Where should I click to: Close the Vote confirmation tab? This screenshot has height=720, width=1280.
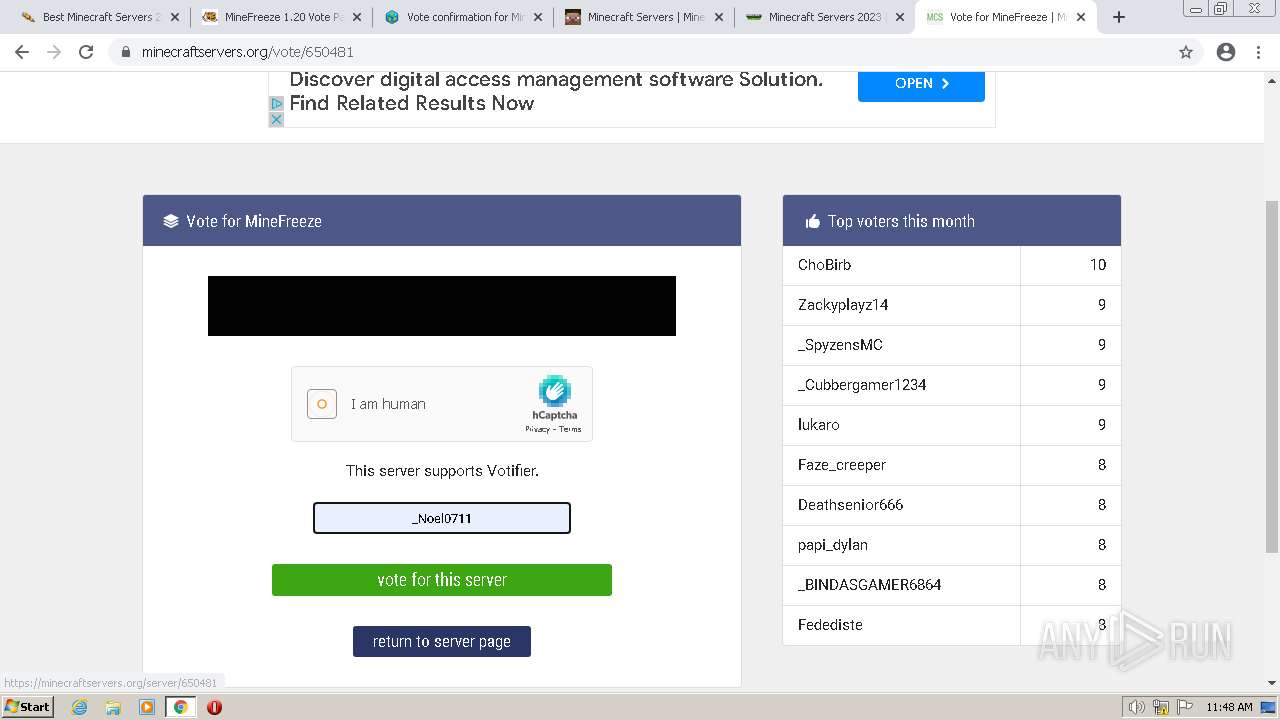pos(537,17)
